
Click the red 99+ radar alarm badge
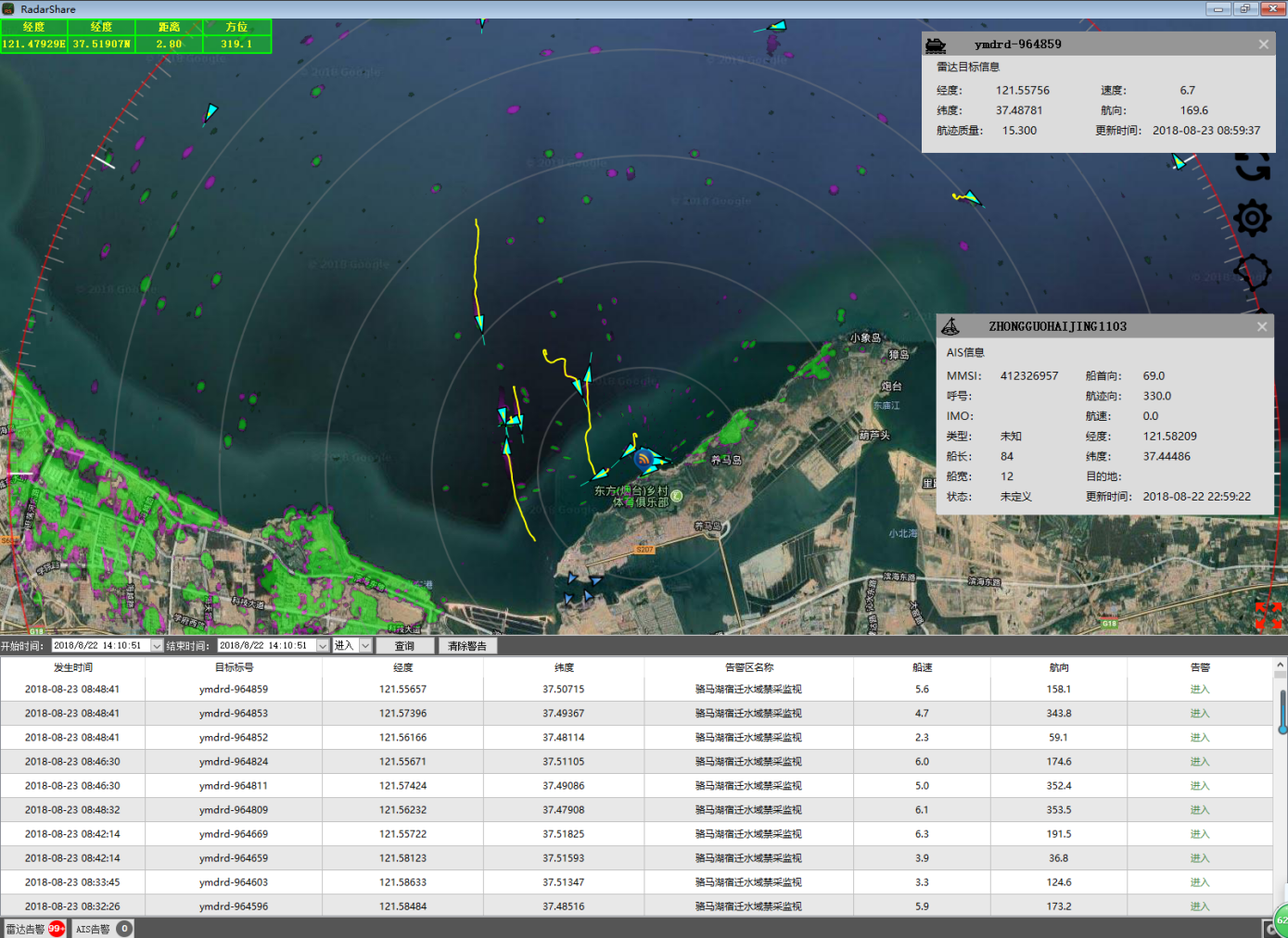[57, 929]
